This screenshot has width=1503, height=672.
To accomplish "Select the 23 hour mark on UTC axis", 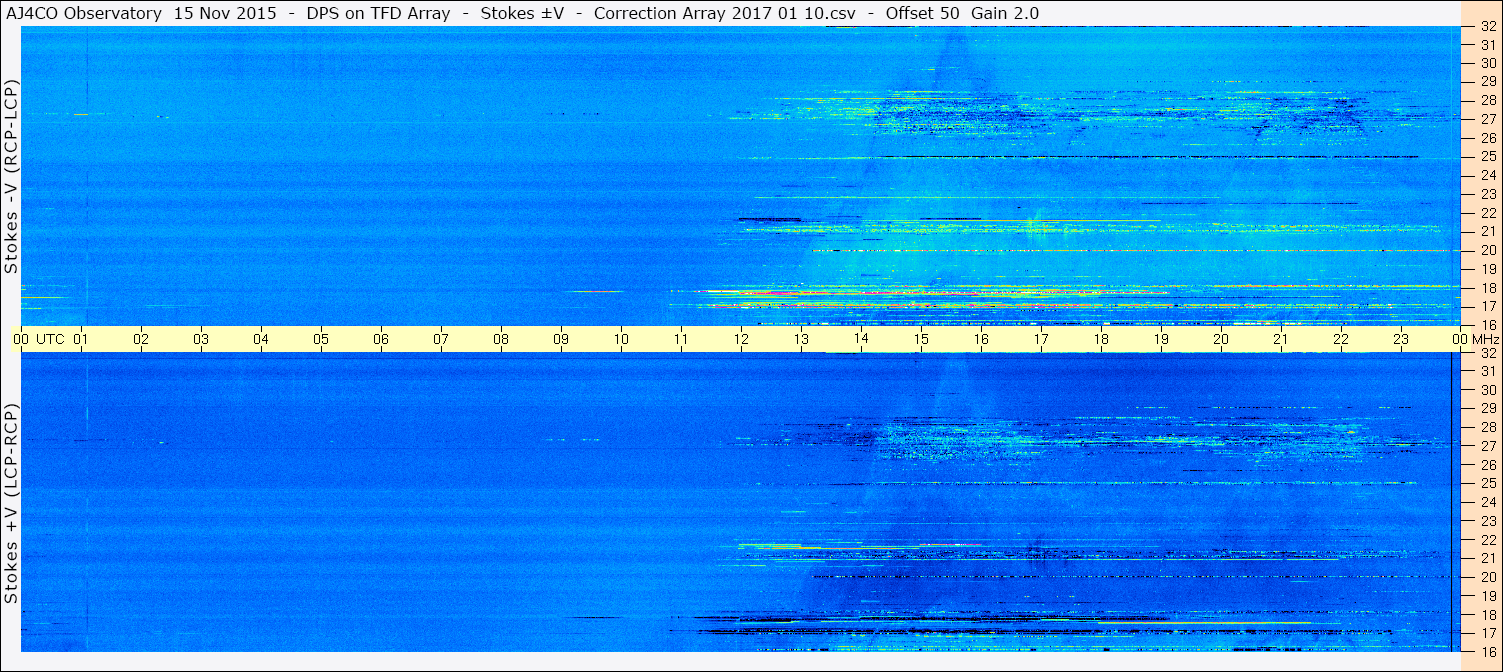I will click(x=1401, y=339).
